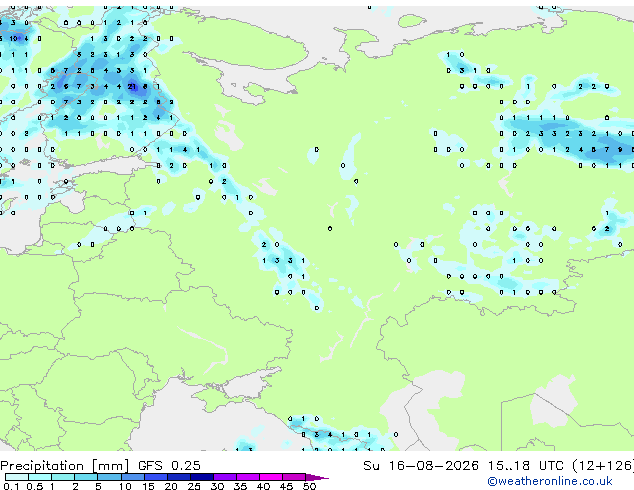Pick the 35 mm legend color swatch
Screen dimensions: 634x490
[247, 477]
